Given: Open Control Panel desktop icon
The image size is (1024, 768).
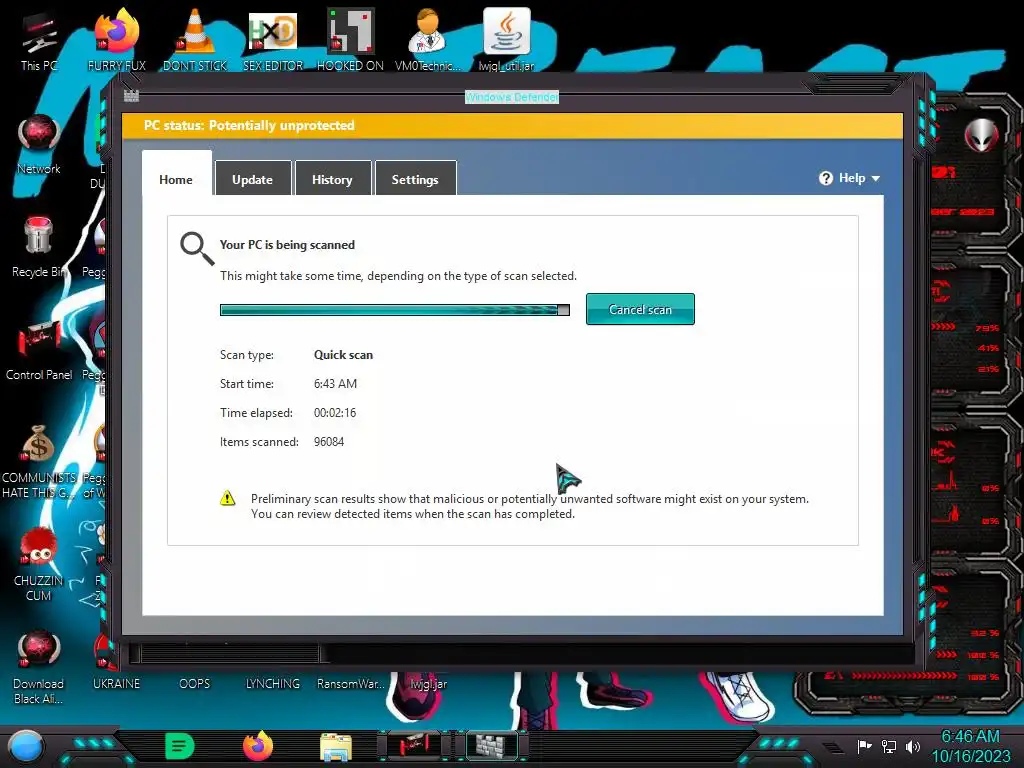Looking at the screenshot, I should coord(39,350).
